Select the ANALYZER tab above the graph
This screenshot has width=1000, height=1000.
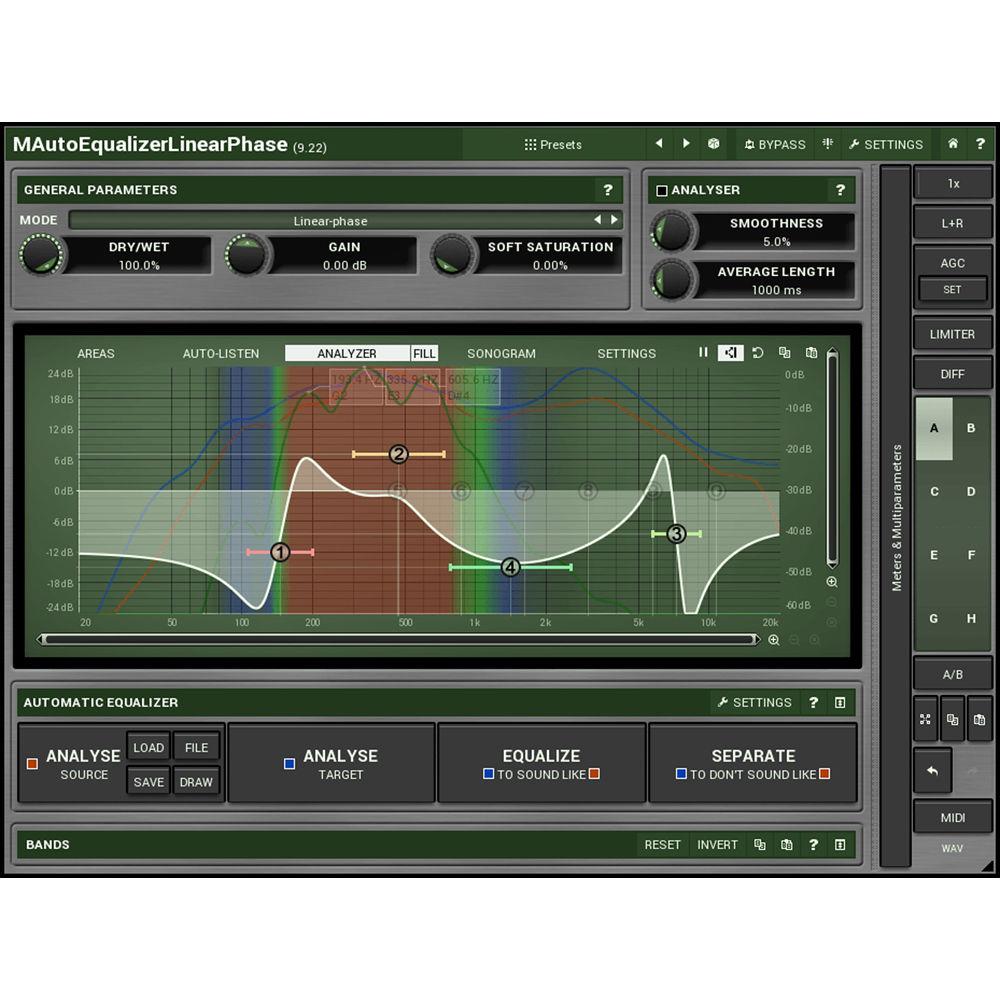(x=348, y=352)
